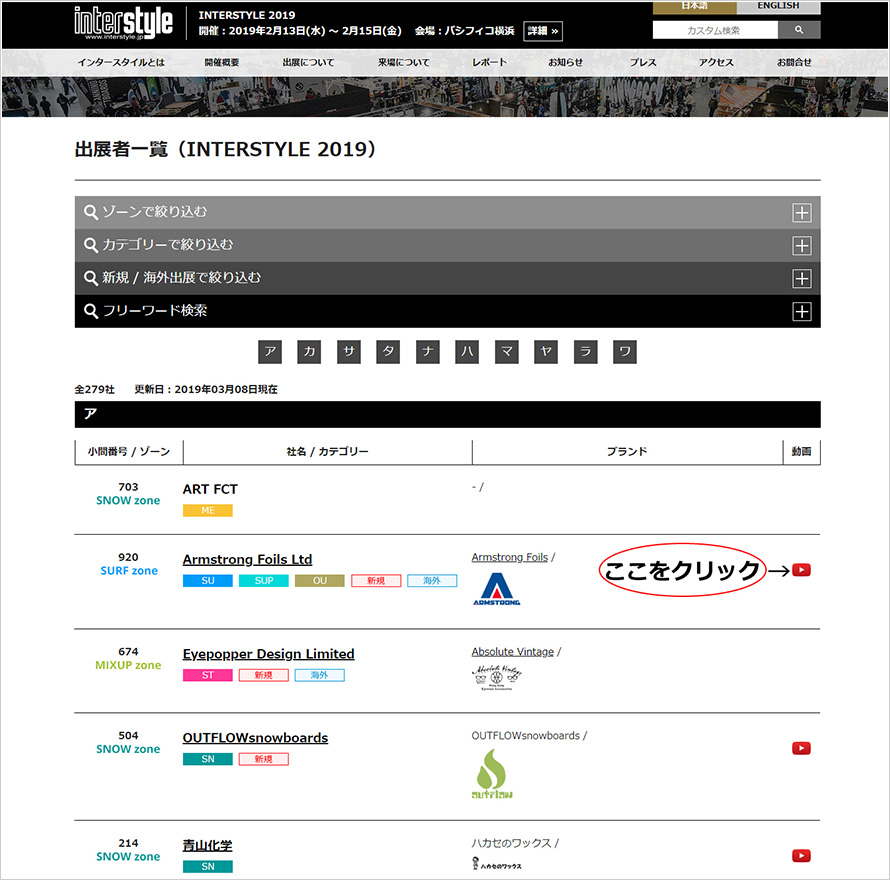The image size is (890, 880).
Task: Click the 新規 tag under OUTFLOWsnowboards
Action: 264,759
